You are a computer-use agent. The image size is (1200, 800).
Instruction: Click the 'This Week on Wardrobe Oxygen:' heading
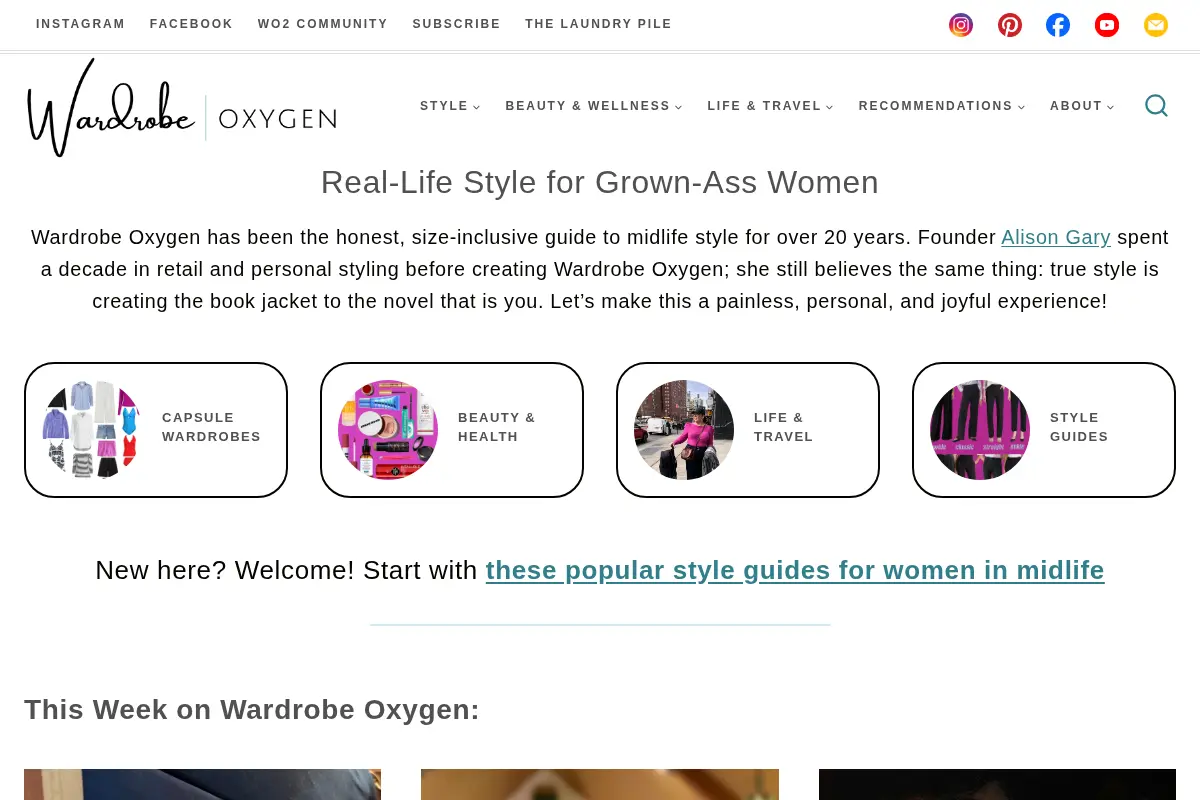coord(252,709)
